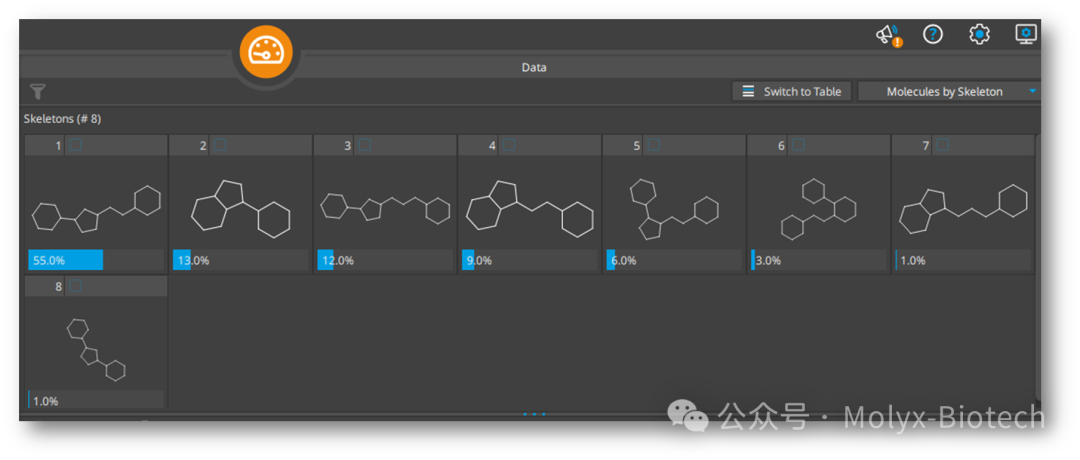The height and width of the screenshot is (460, 1080).
Task: Select skeleton 3 structure thumbnail
Action: 386,209
